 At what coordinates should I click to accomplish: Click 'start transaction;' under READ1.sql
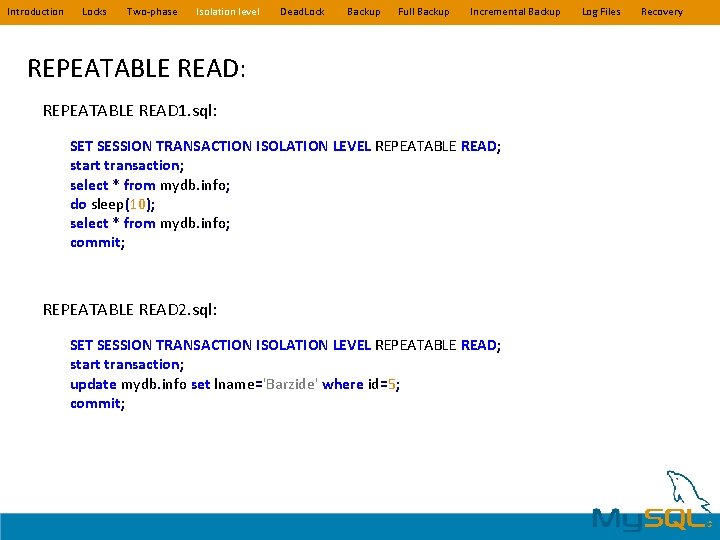[127, 165]
